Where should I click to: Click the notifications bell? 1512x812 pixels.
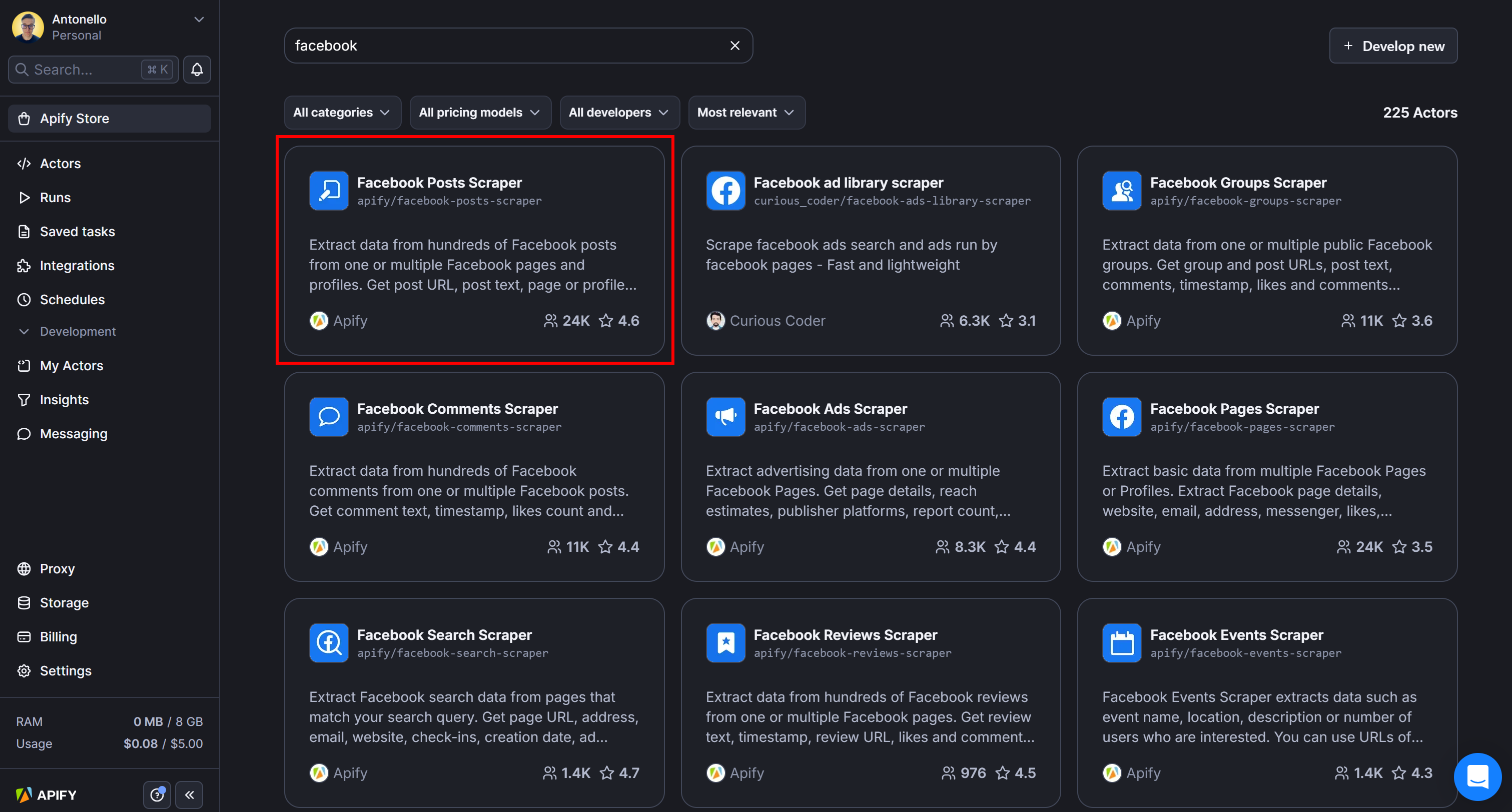(x=197, y=69)
